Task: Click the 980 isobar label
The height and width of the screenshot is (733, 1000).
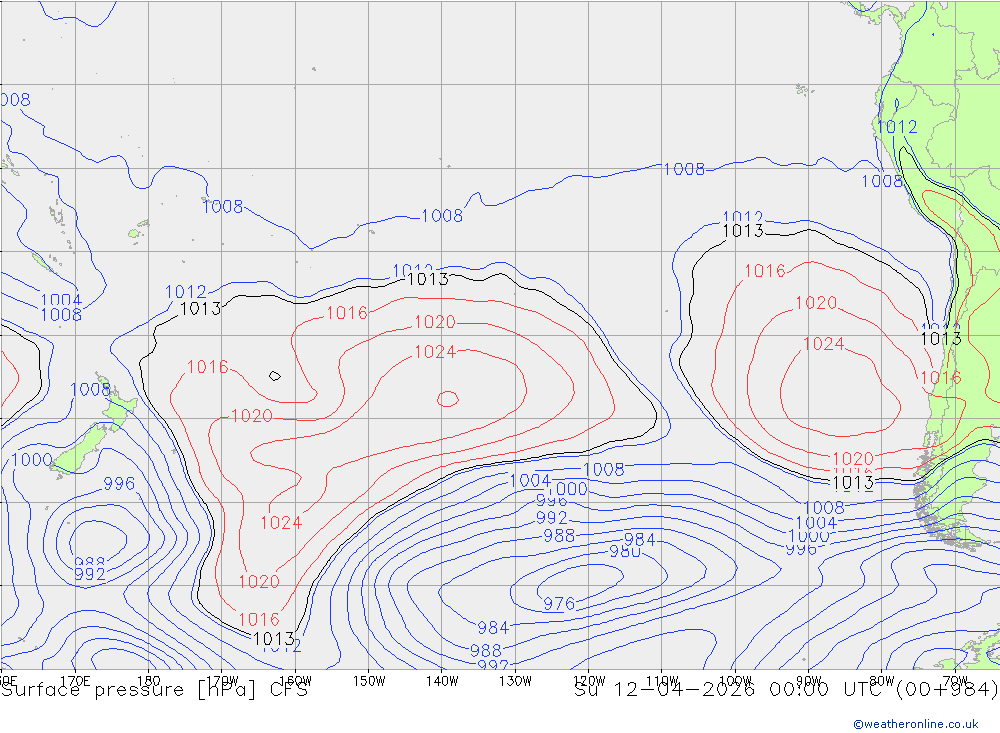Action: tap(625, 552)
